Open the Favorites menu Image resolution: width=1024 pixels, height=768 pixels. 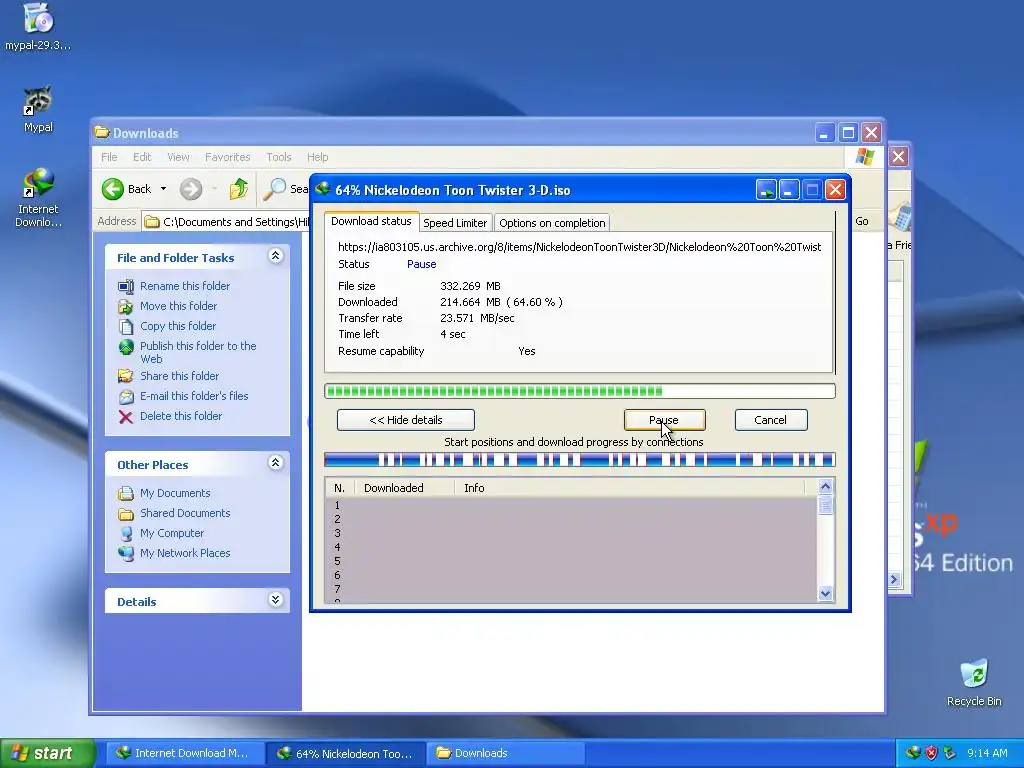point(227,157)
